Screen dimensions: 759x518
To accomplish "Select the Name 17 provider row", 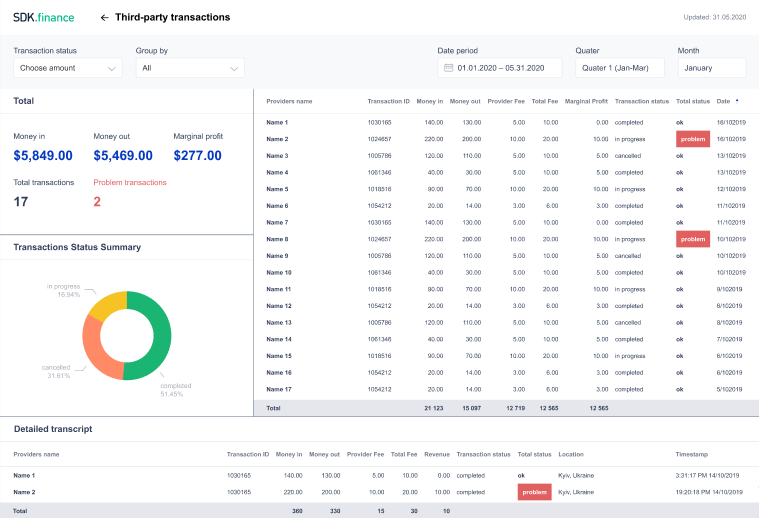I will pyautogui.click(x=506, y=389).
